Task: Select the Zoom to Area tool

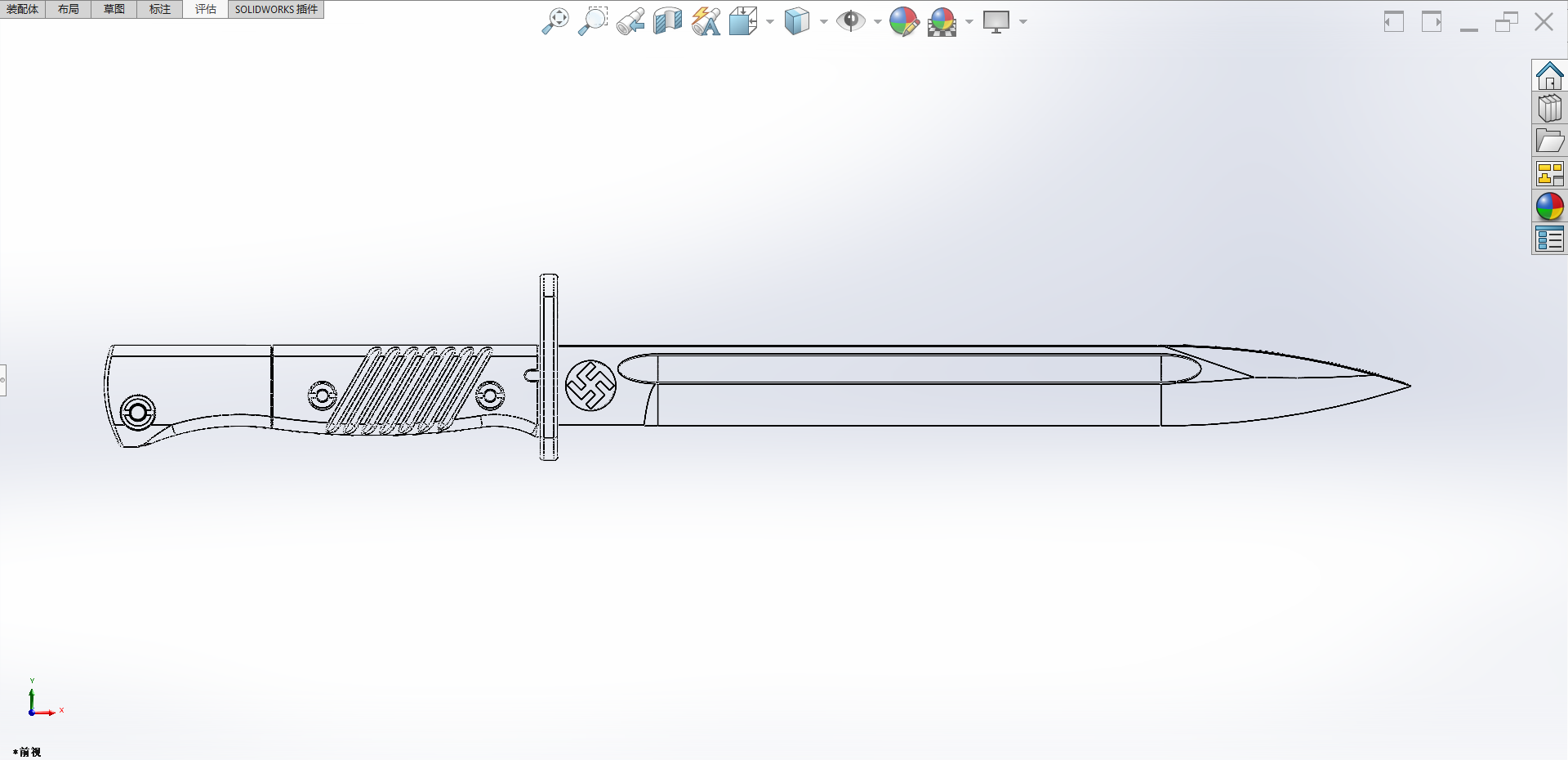Action: click(x=593, y=21)
